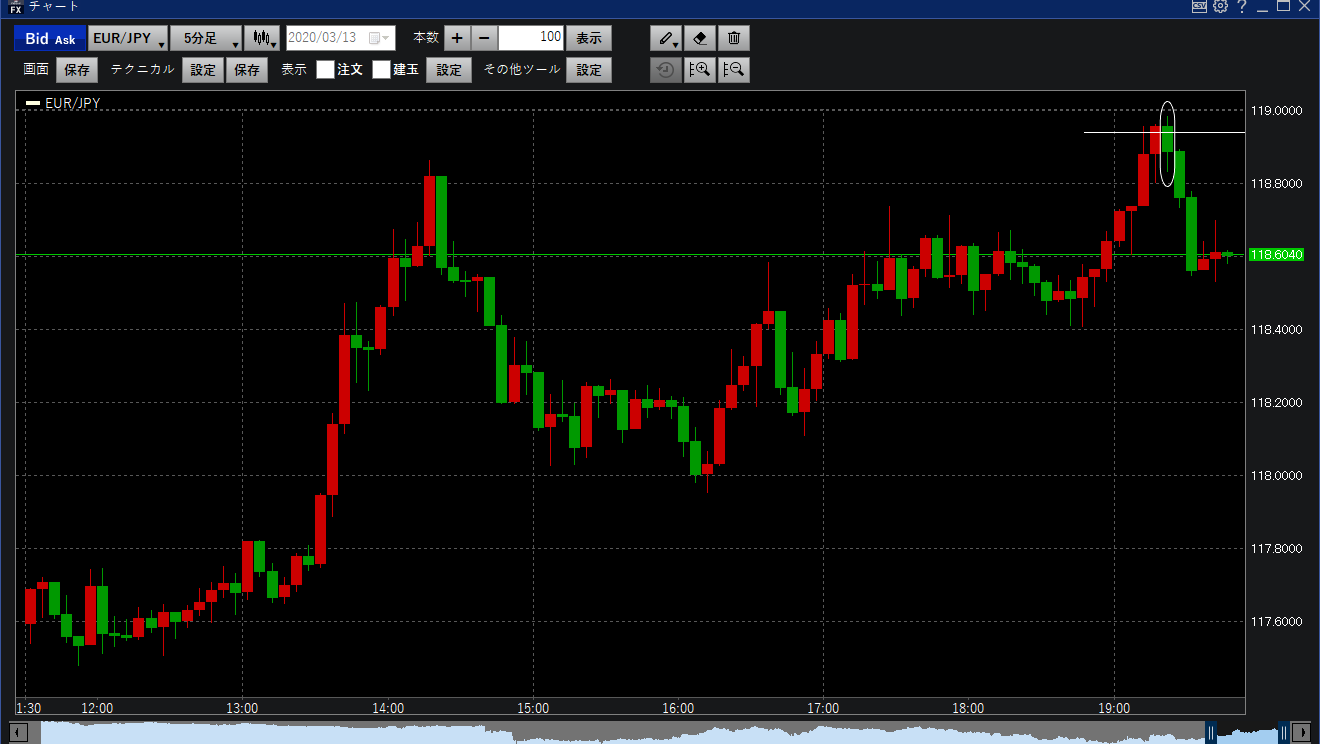Open the pencil drawing tool

[665, 38]
